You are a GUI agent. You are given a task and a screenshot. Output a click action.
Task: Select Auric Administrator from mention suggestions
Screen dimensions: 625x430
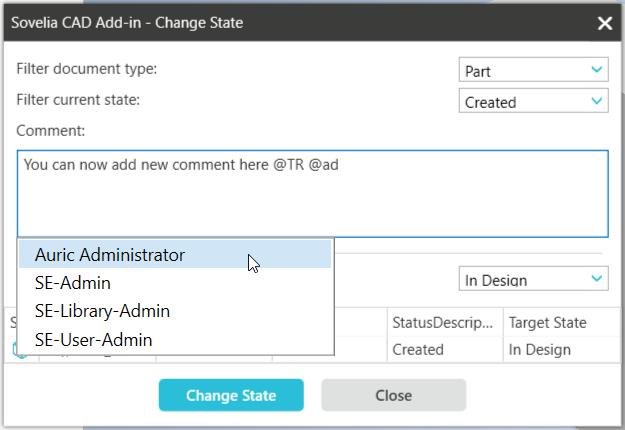click(x=175, y=255)
